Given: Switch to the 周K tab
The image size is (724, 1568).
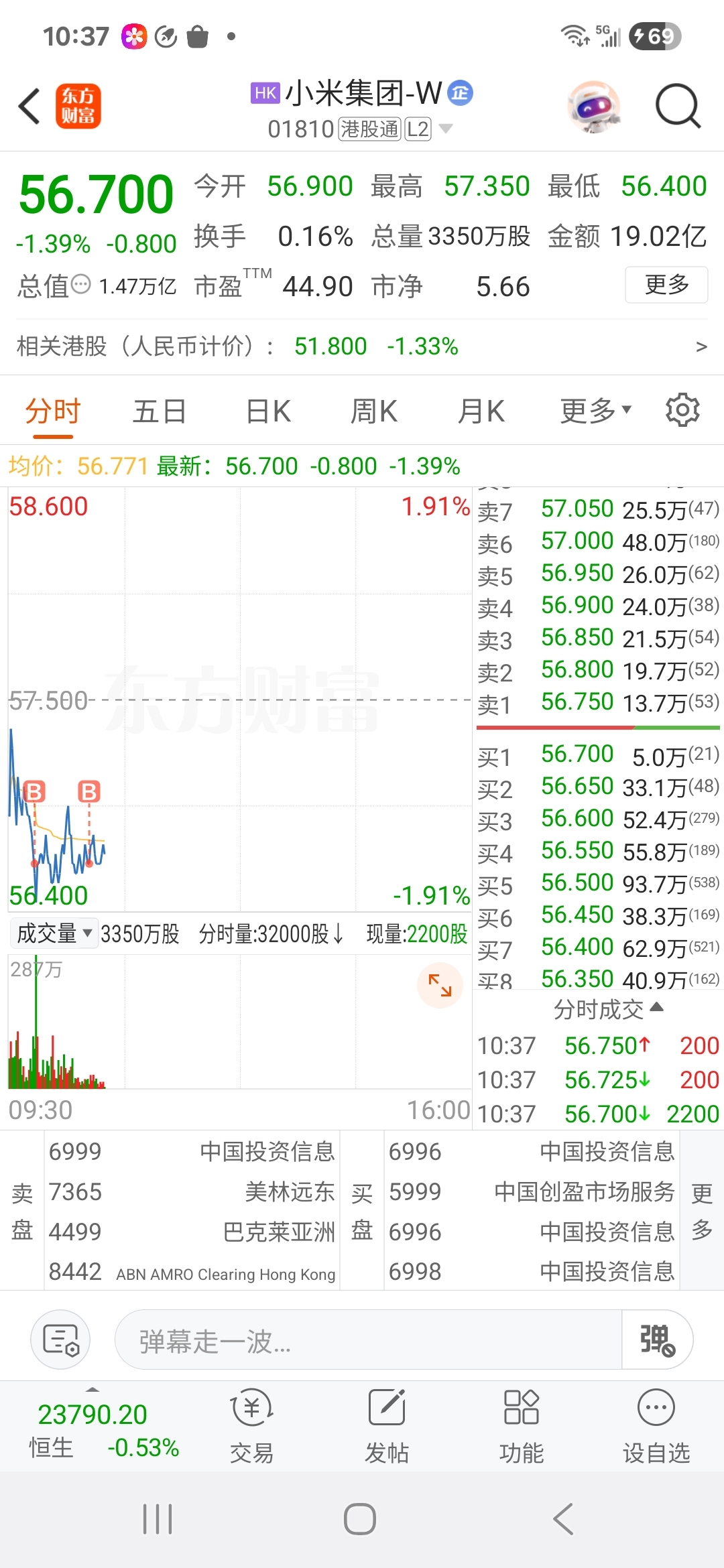Looking at the screenshot, I should [374, 411].
